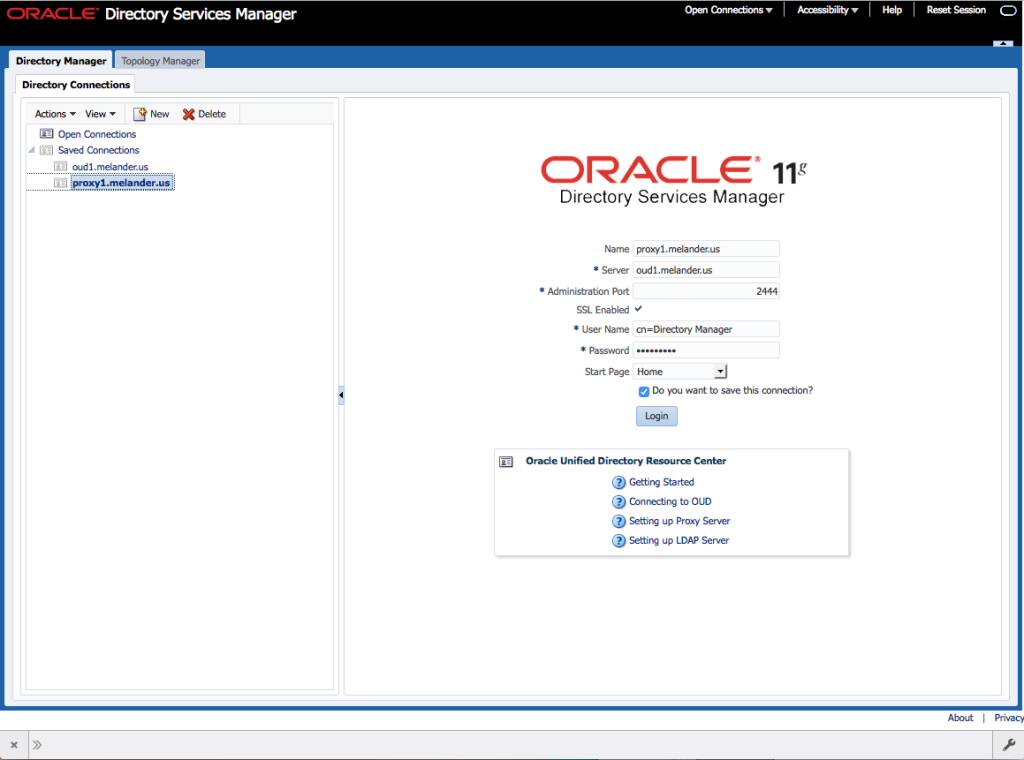The height and width of the screenshot is (760, 1024).
Task: Click the Delete connection icon
Action: [189, 114]
